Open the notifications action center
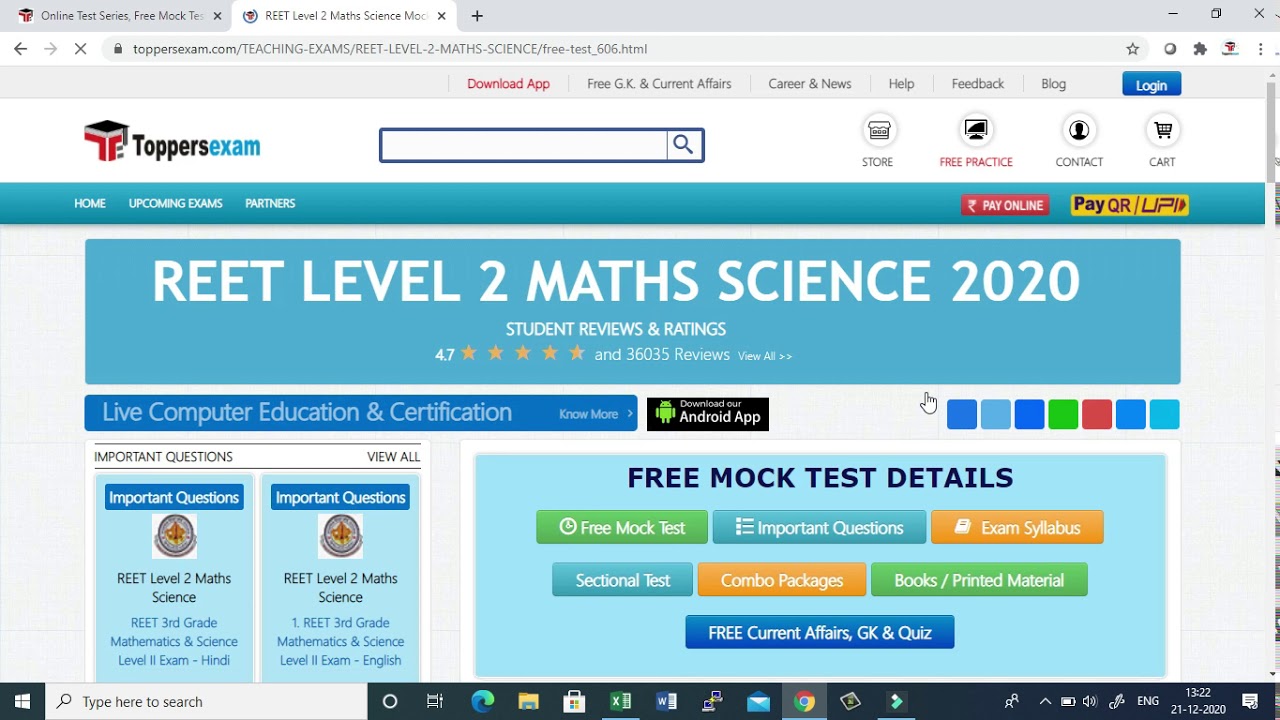 [1250, 701]
